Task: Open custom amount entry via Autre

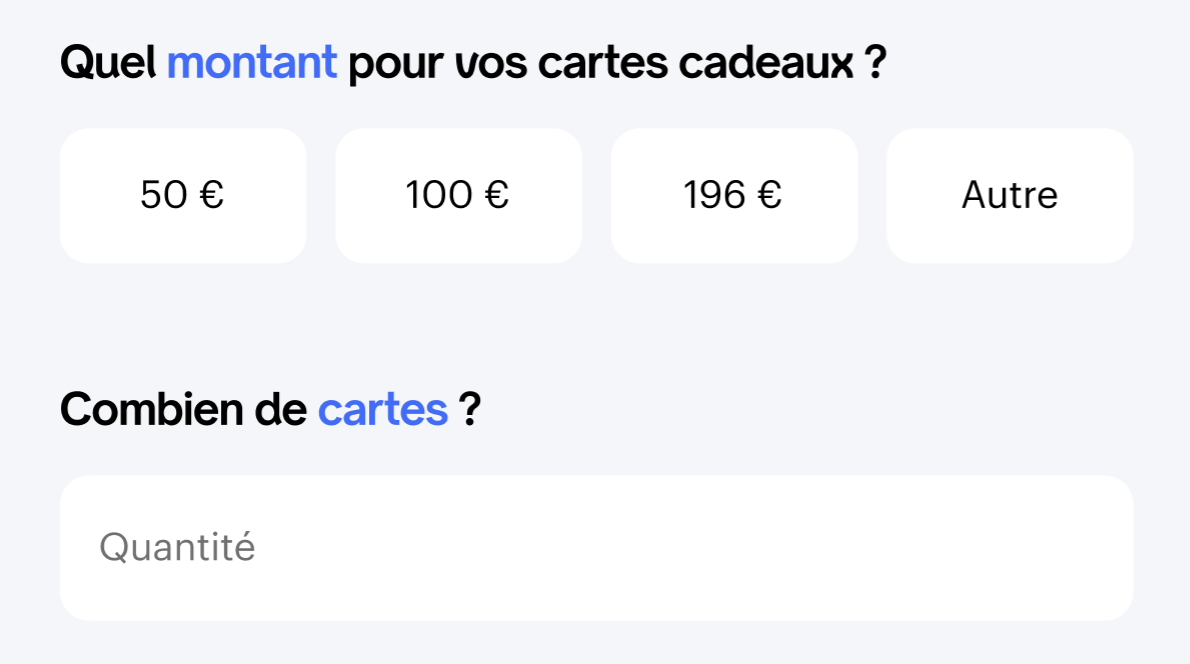Action: pyautogui.click(x=1009, y=196)
